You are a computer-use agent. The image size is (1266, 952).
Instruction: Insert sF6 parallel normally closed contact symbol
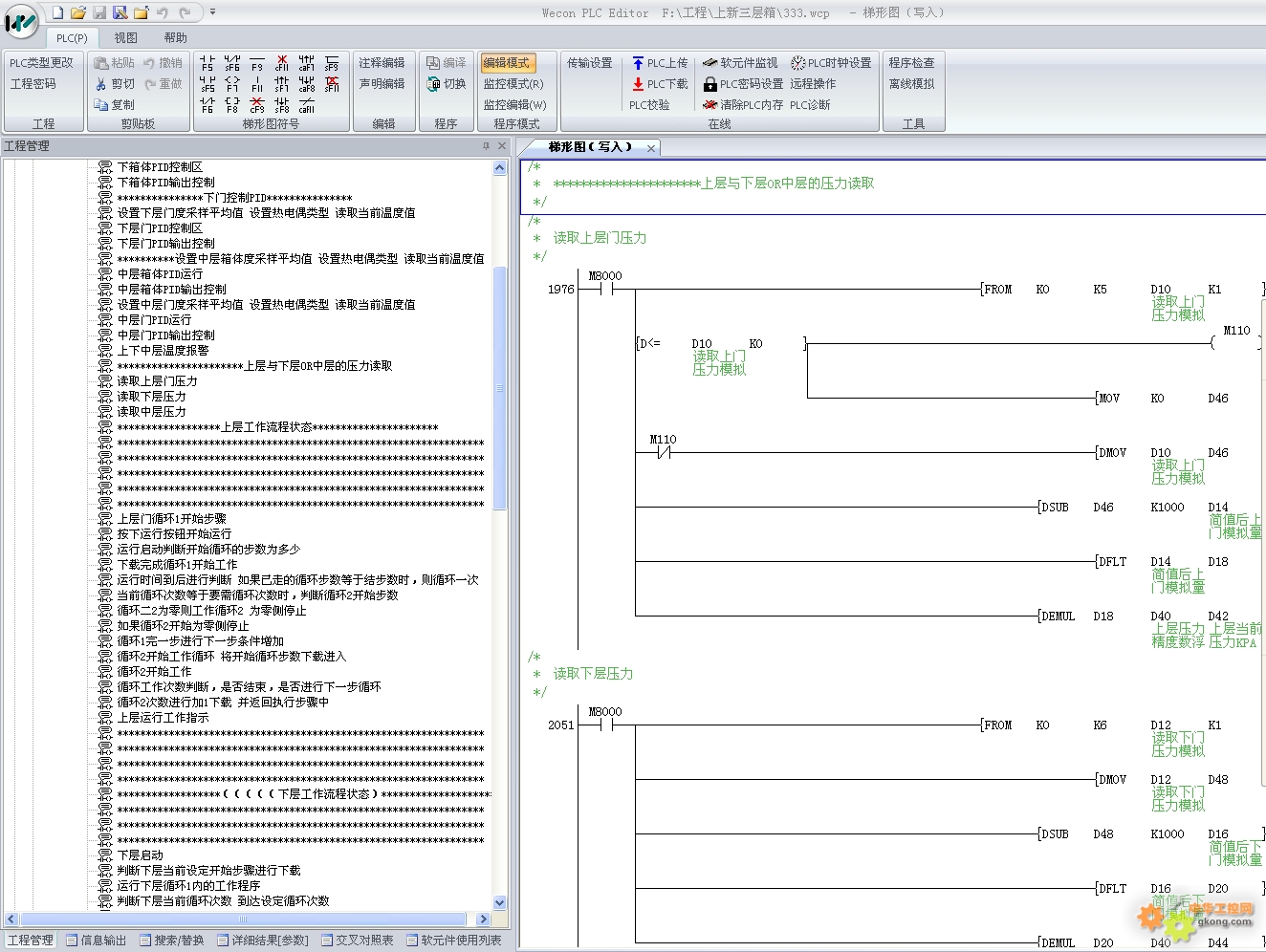pyautogui.click(x=232, y=63)
